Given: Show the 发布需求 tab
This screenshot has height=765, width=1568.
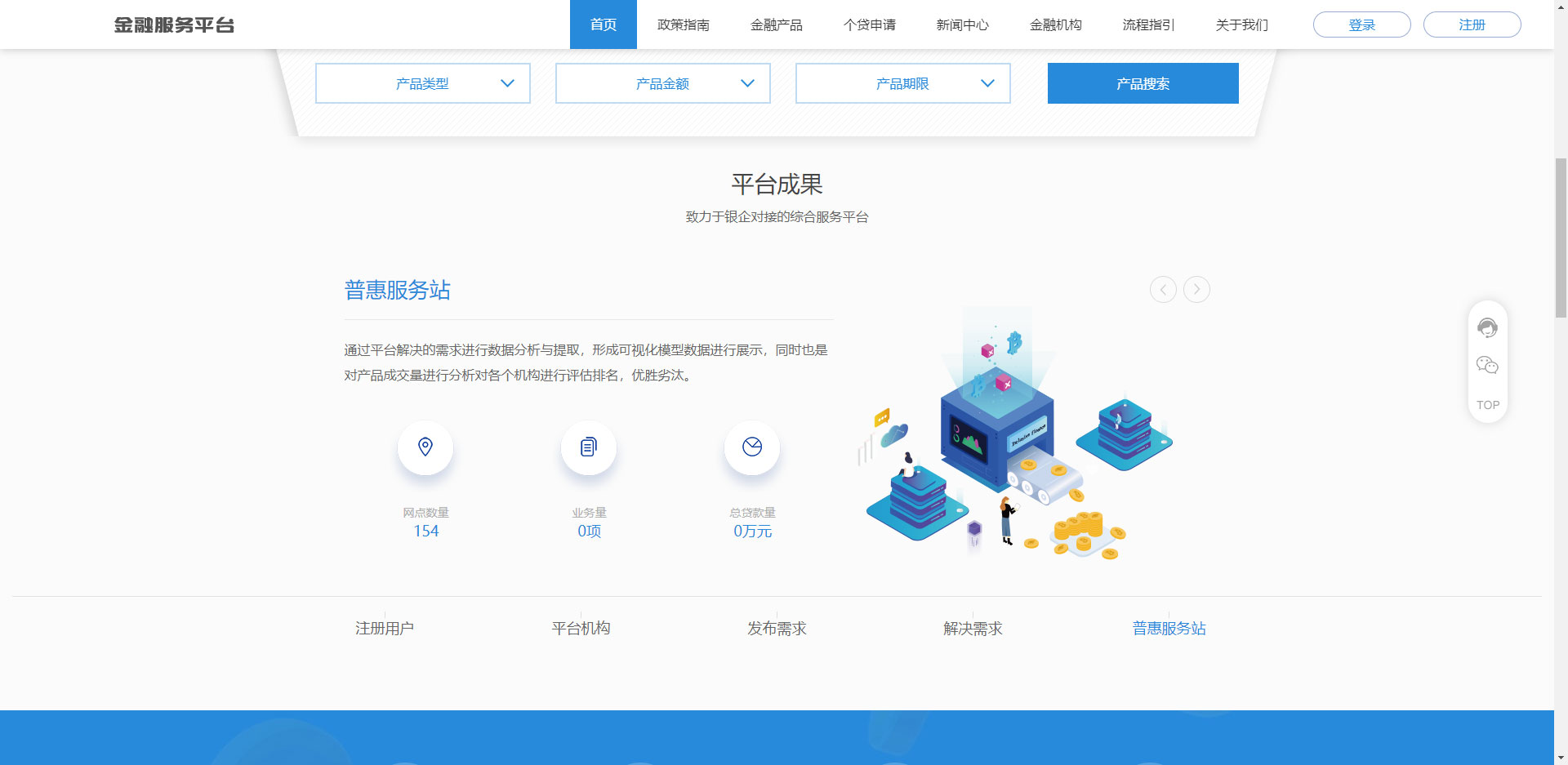Looking at the screenshot, I should click(x=777, y=628).
